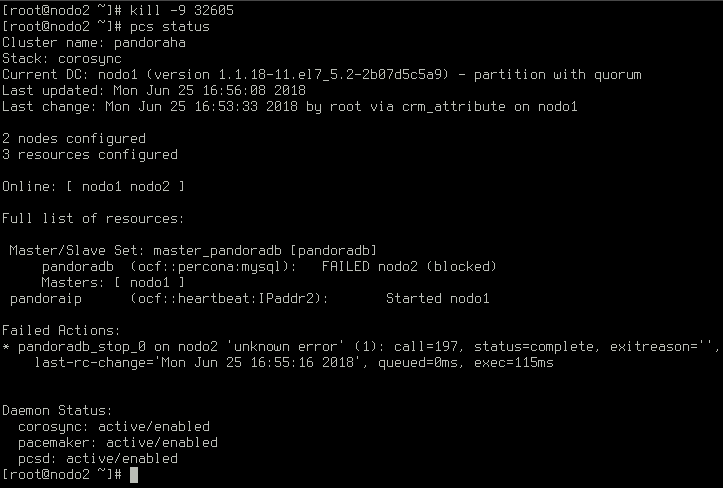The image size is (723, 488).
Task: Click the '3 resources configured' line
Action: point(90,155)
